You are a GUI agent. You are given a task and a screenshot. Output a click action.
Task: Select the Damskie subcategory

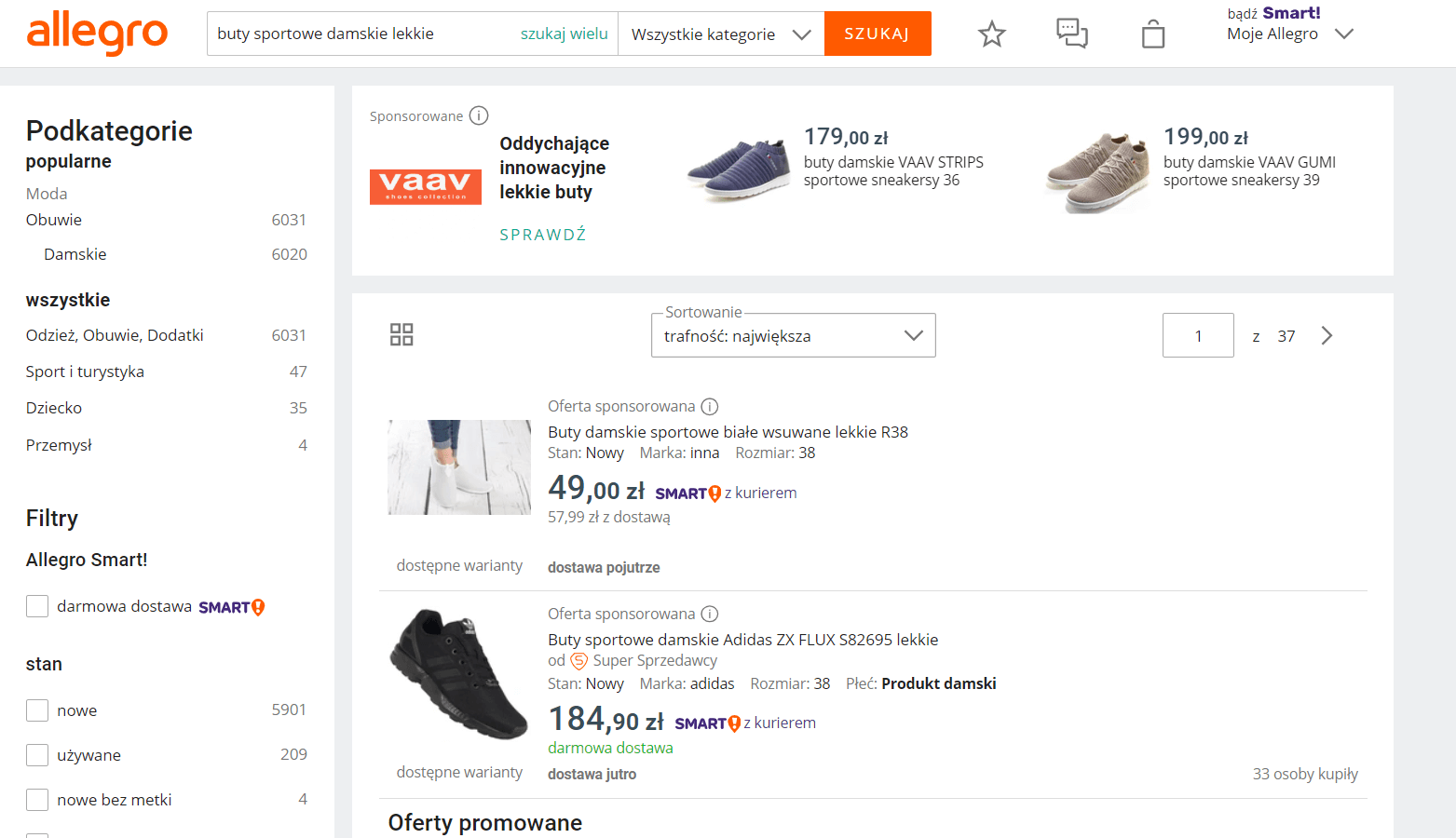coord(75,253)
